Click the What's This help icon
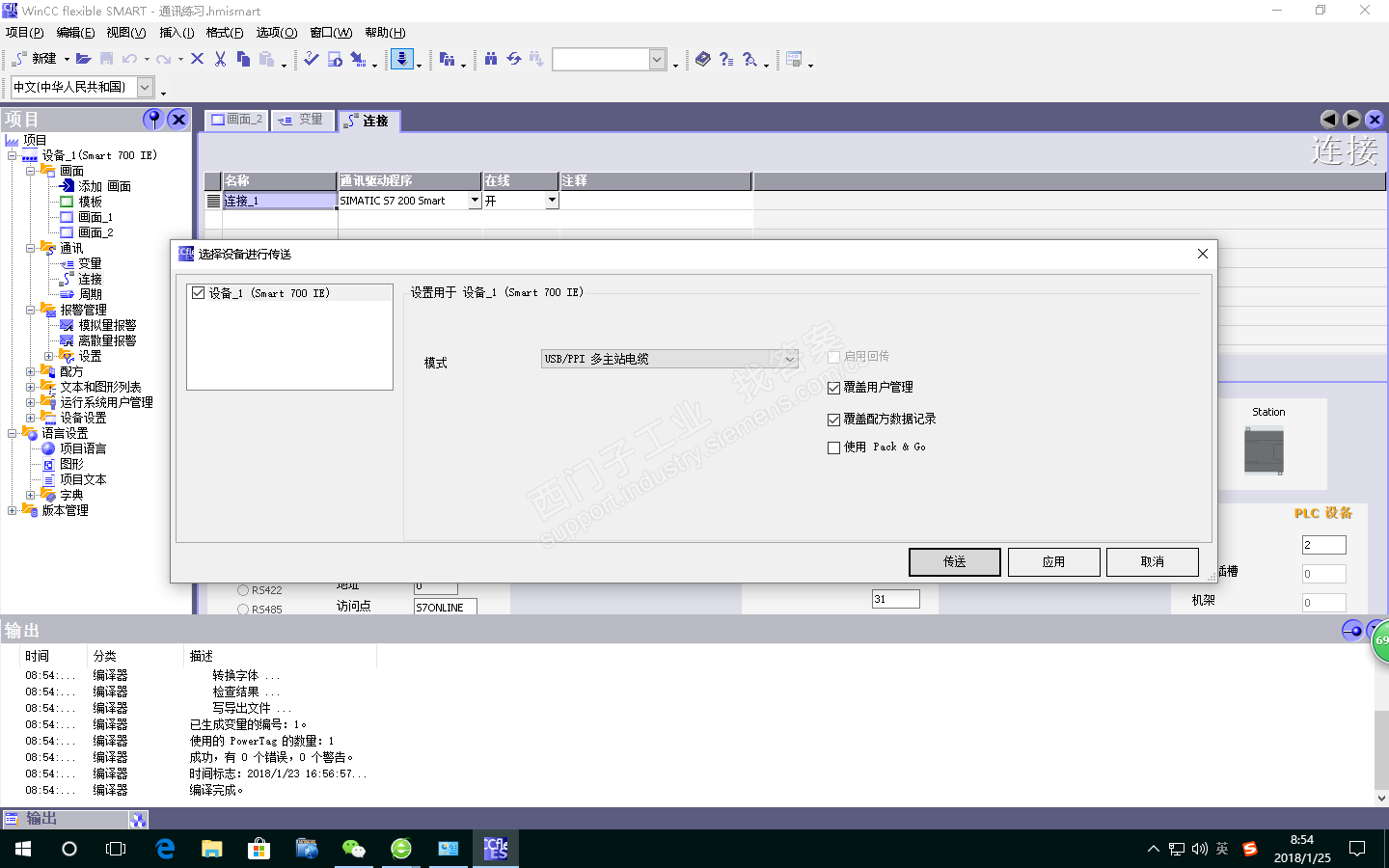Screen dimensions: 1389x868 point(726,59)
